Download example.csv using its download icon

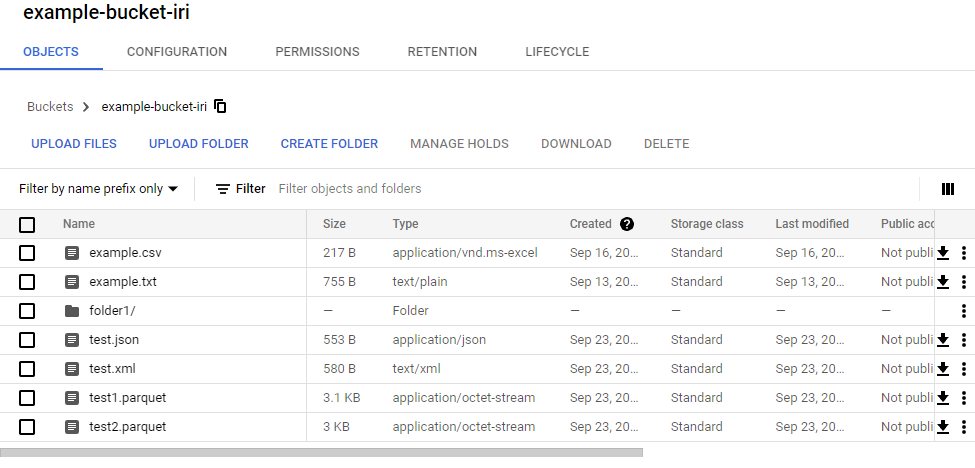coord(943,252)
